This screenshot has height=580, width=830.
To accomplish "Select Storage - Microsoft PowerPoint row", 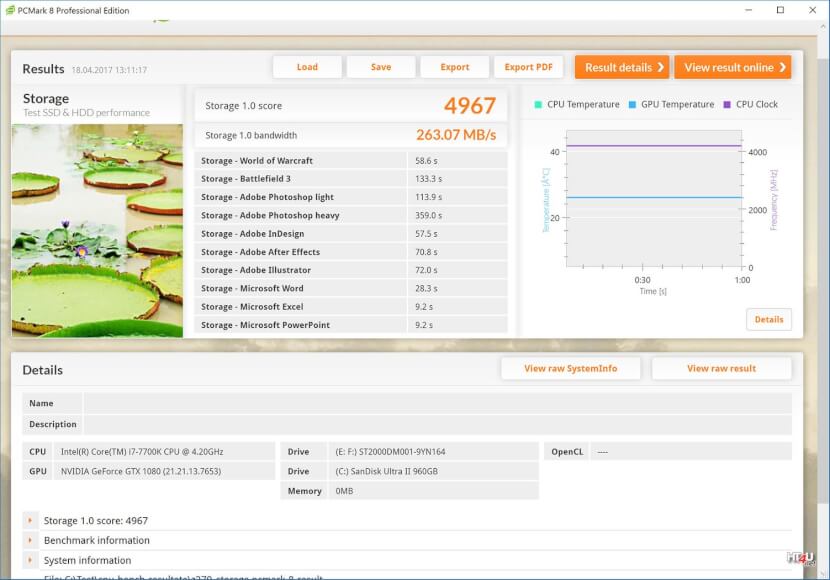I will (x=351, y=325).
